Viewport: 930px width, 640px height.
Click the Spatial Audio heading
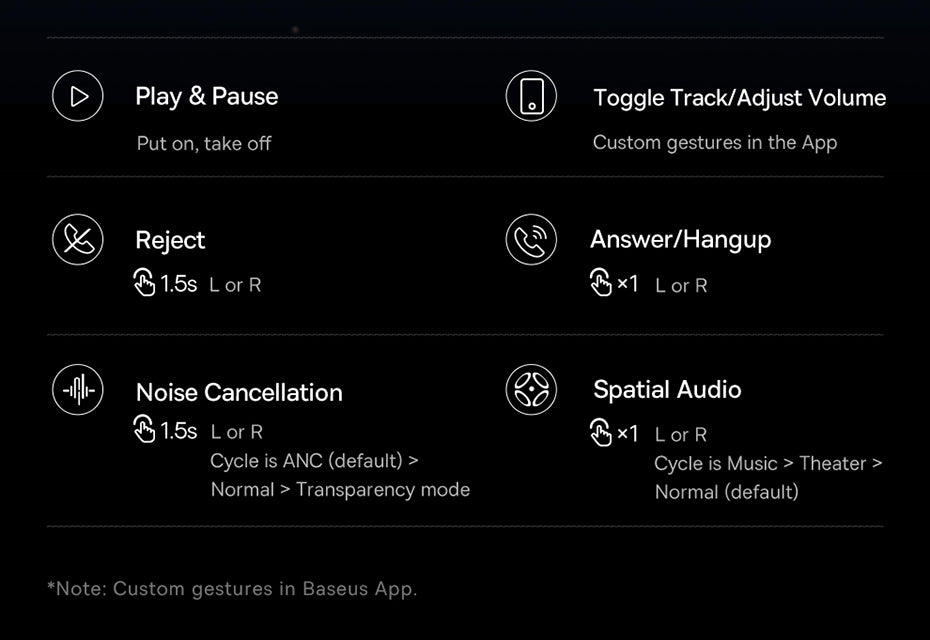(667, 390)
